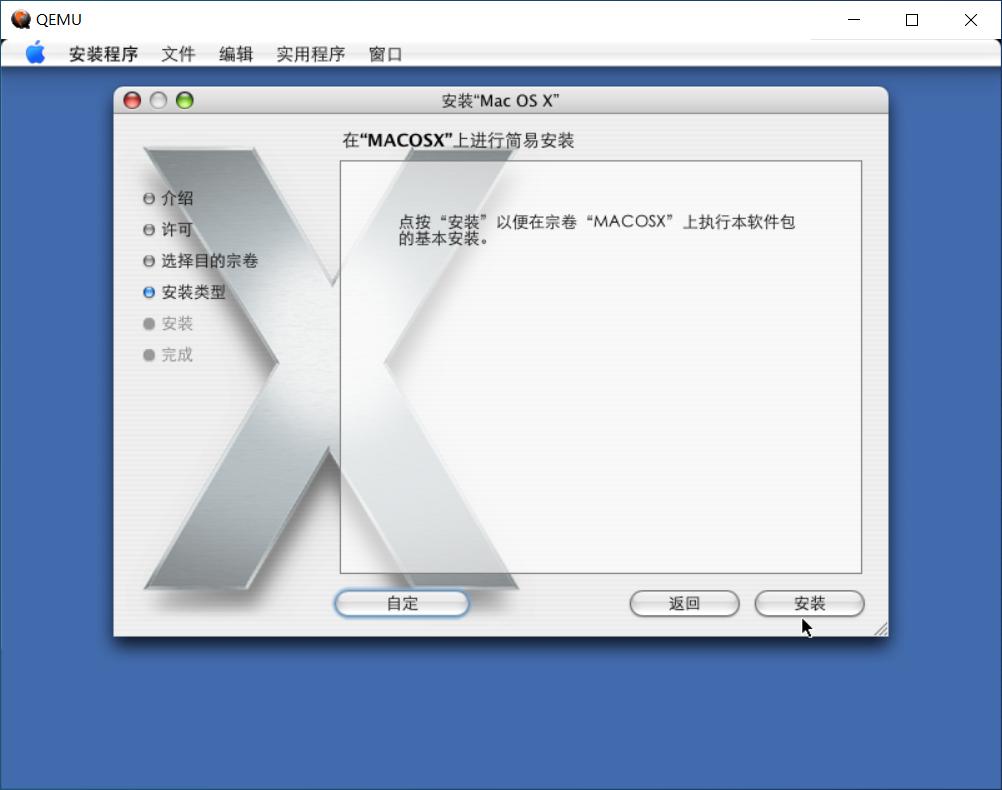Click the 返回 button

[684, 603]
